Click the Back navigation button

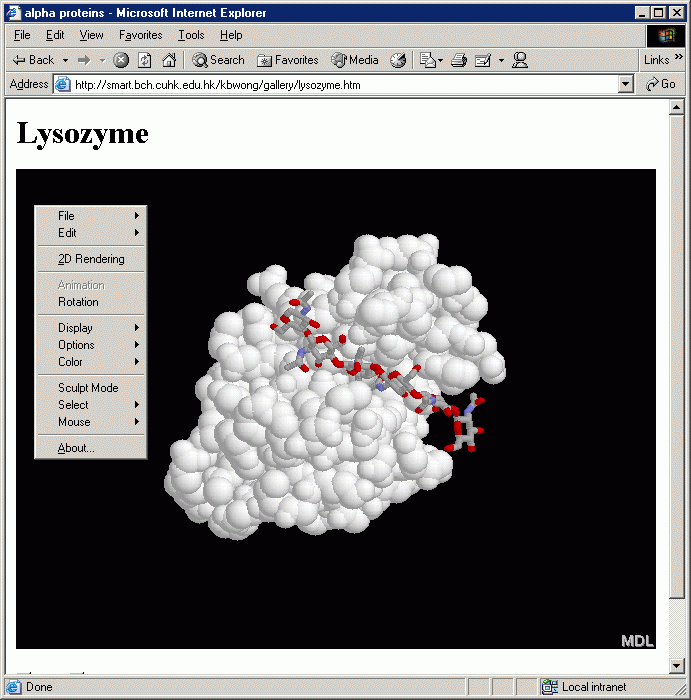pyautogui.click(x=33, y=60)
